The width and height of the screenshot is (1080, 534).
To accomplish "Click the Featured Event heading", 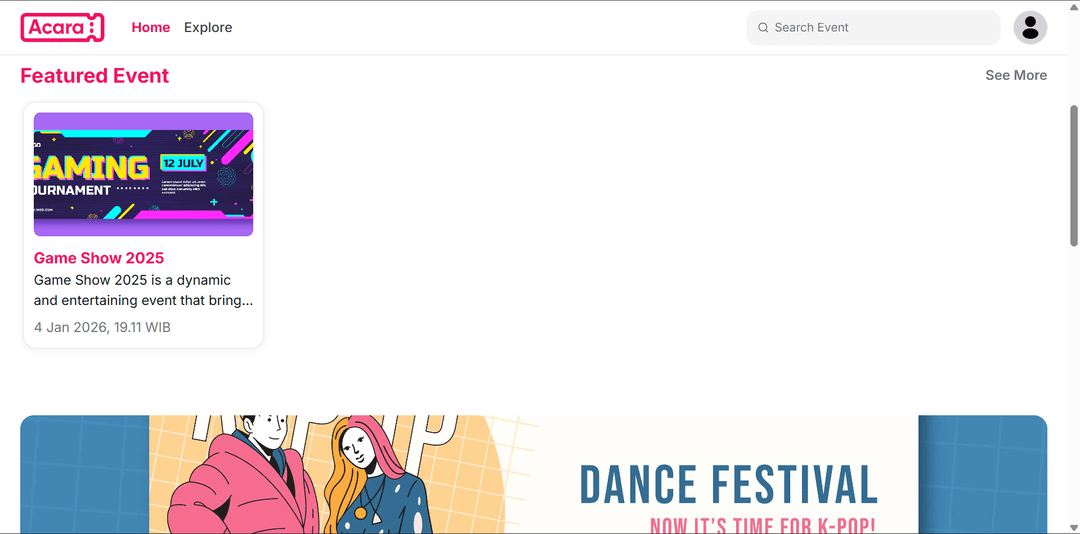I will pos(95,76).
